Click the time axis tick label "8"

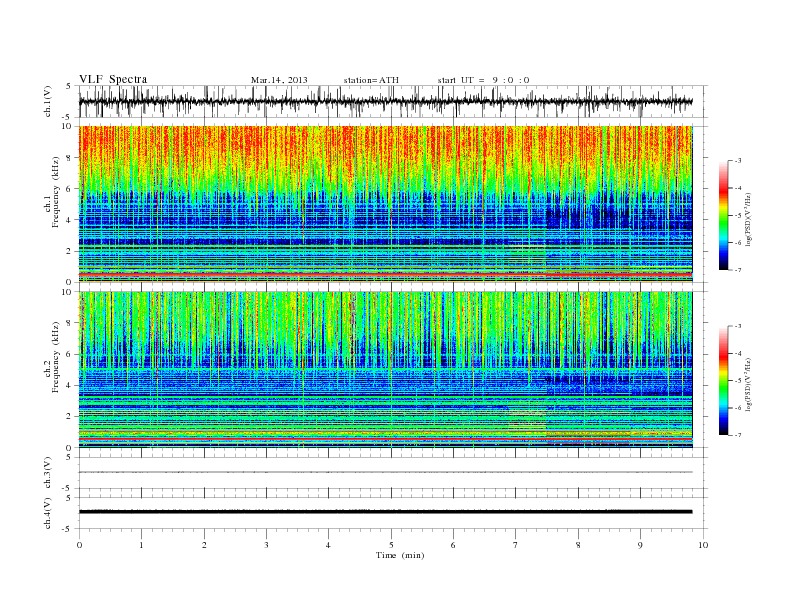(x=578, y=545)
